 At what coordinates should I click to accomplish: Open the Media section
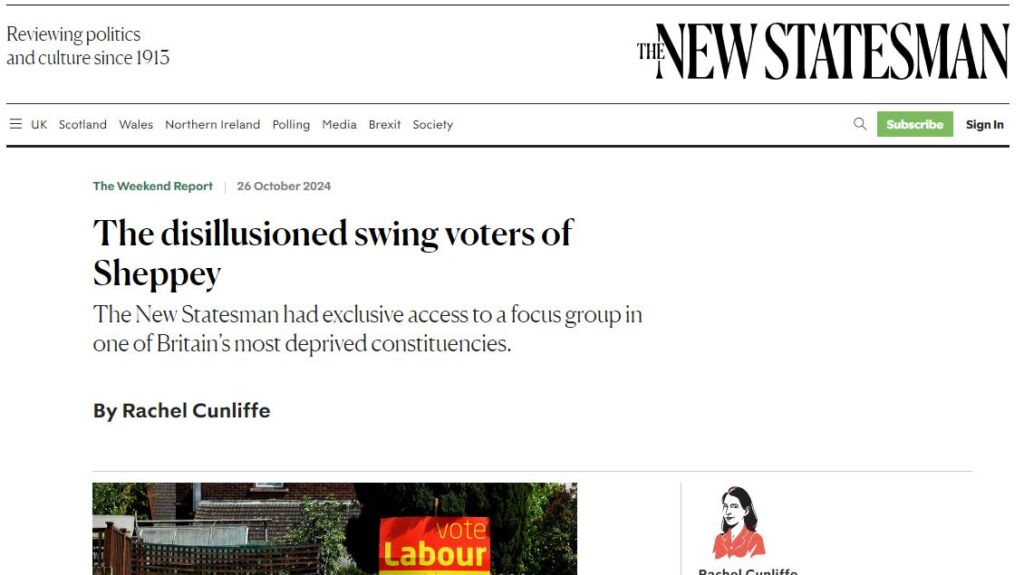[339, 125]
